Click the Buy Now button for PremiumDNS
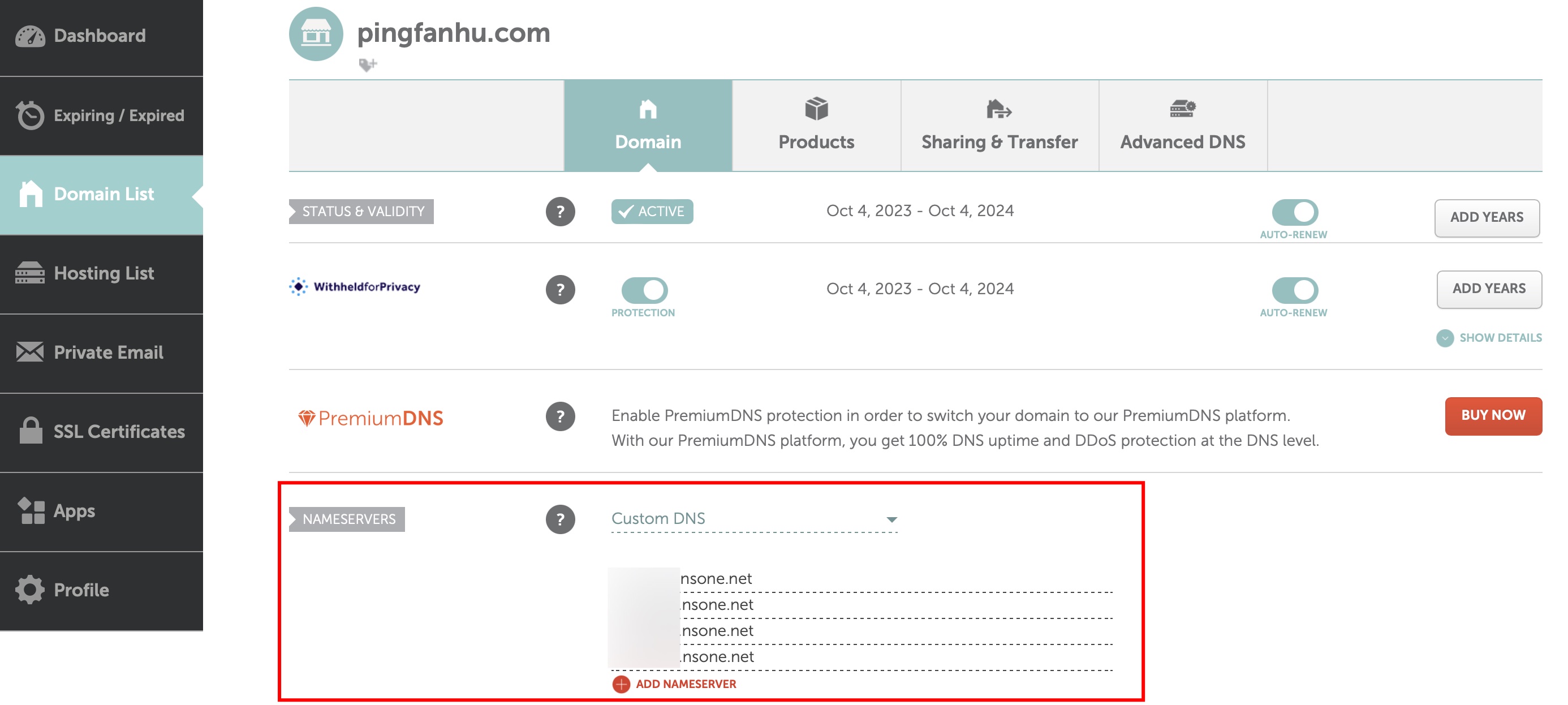Image resolution: width=1568 pixels, height=705 pixels. point(1493,415)
